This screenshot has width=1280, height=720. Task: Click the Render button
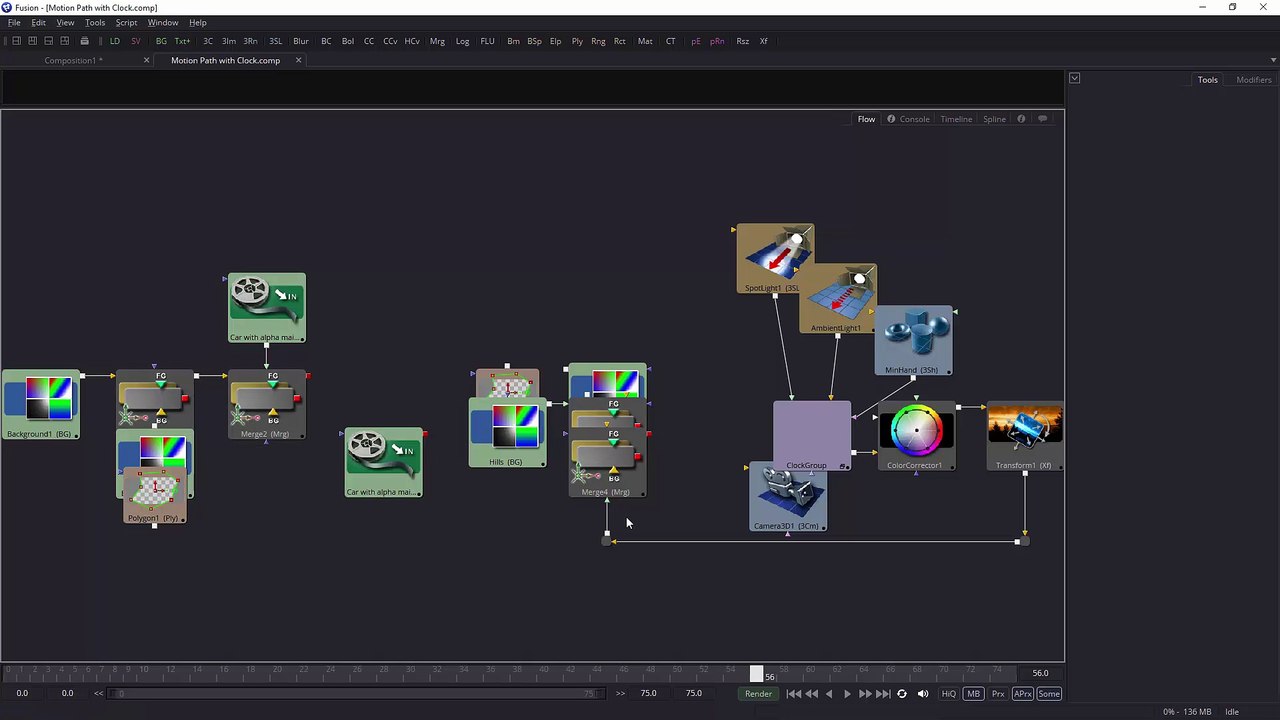pos(758,694)
